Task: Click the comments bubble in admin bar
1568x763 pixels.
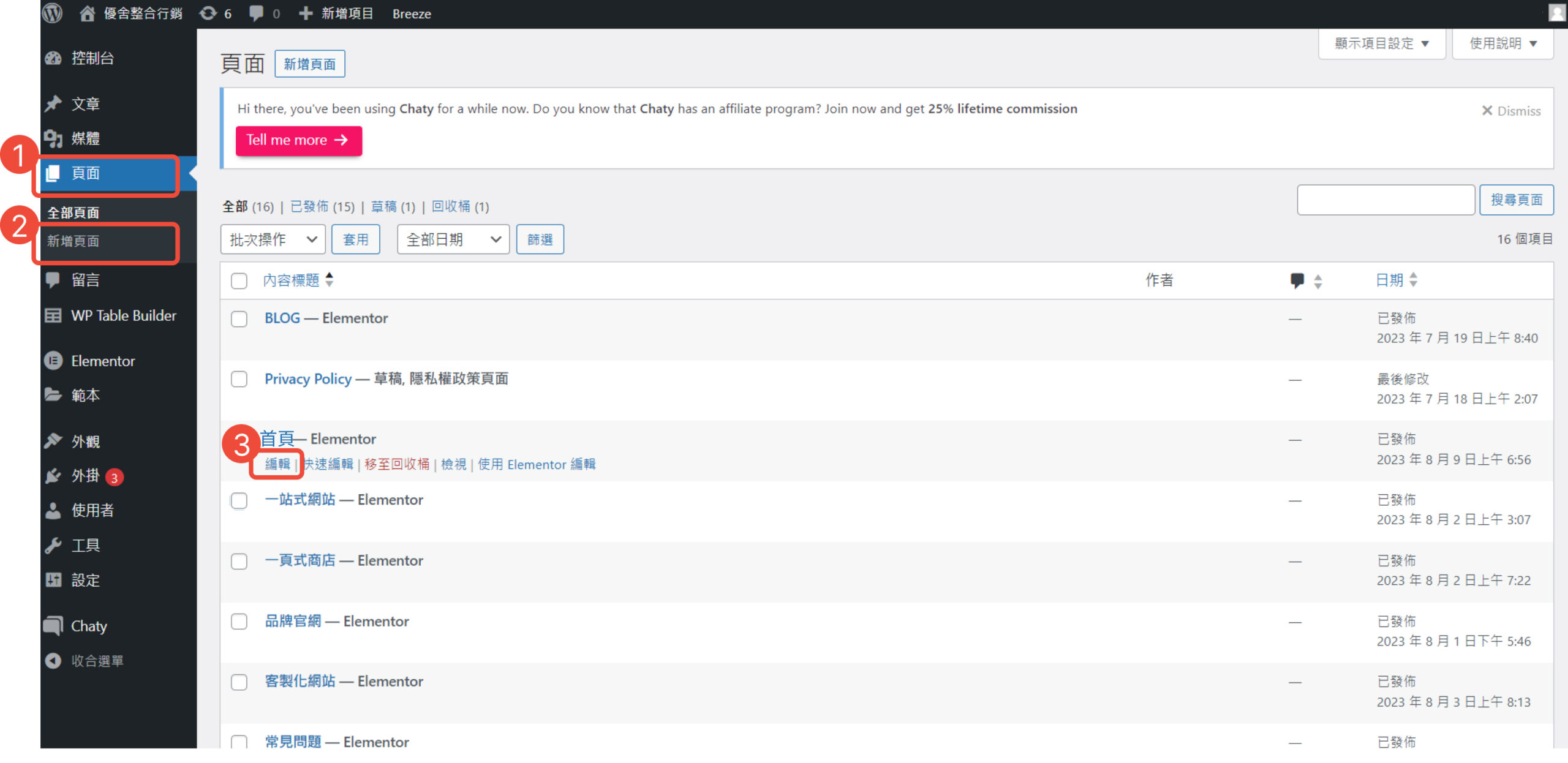Action: click(257, 13)
